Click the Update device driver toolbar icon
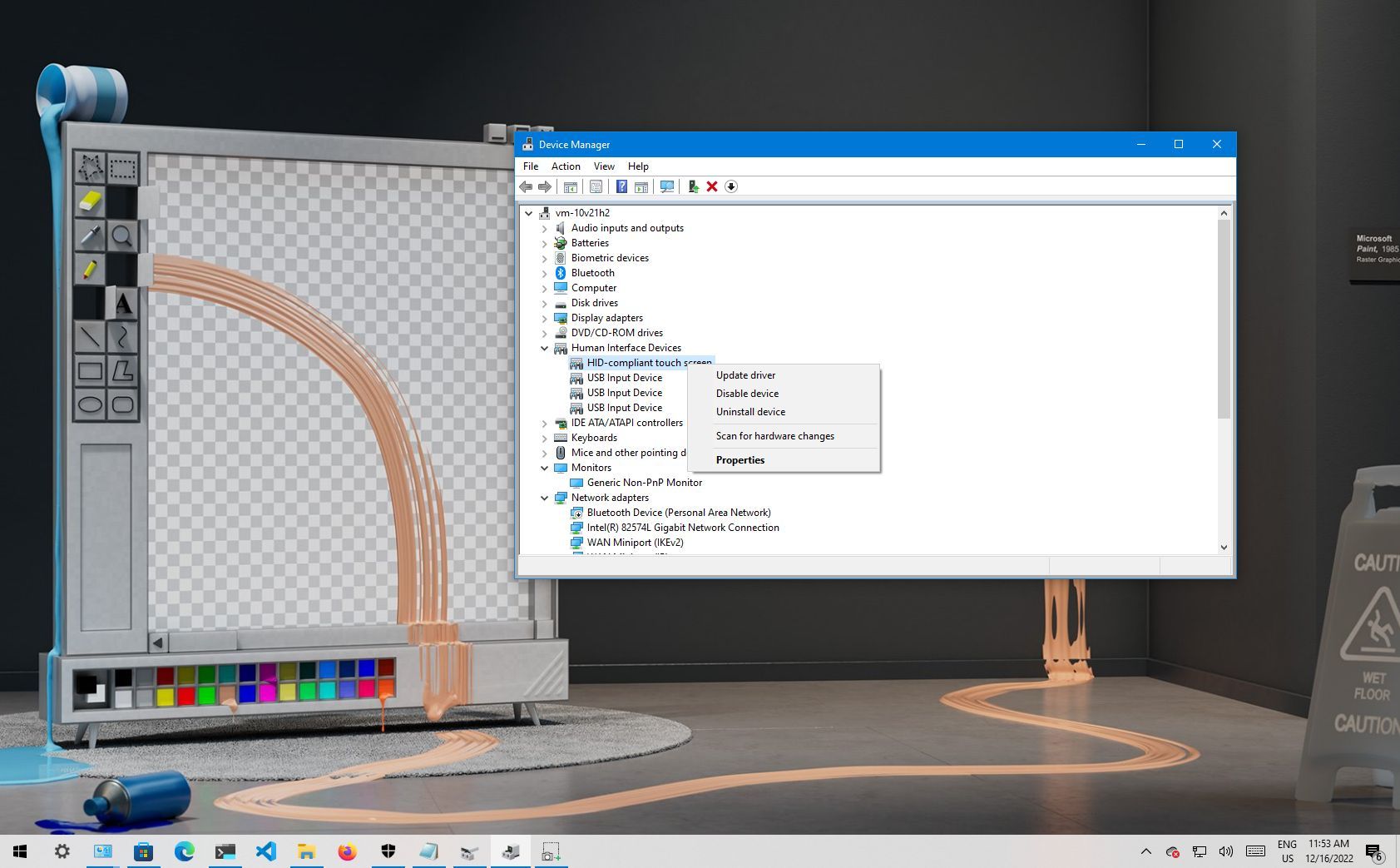Screen dimensions: 1400x868 [x=692, y=186]
